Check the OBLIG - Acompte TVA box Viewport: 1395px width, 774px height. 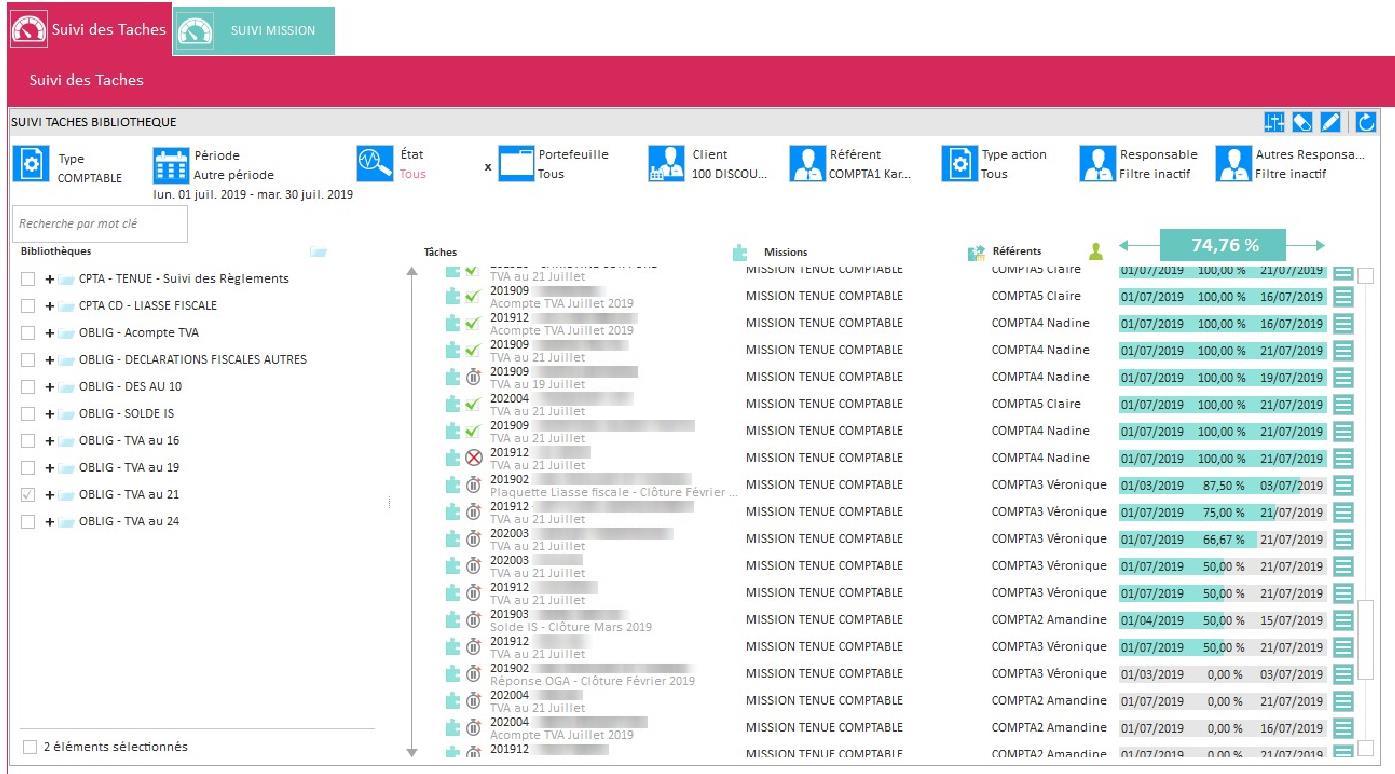(28, 333)
